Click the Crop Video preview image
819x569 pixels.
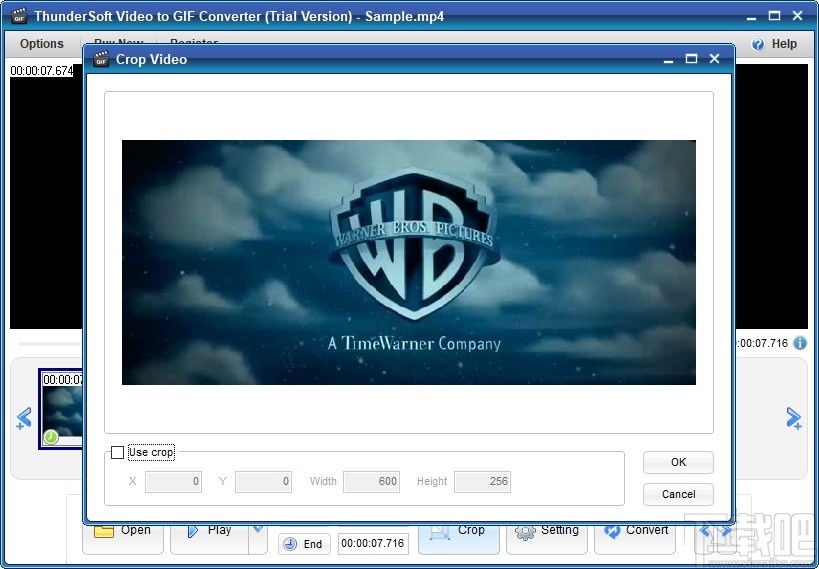coord(408,262)
